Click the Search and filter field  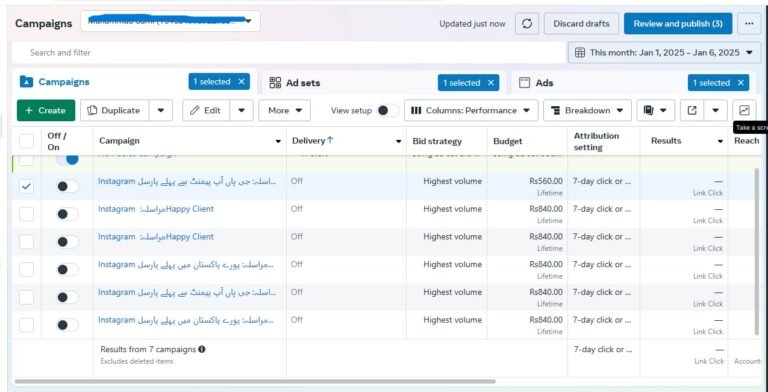(x=289, y=52)
